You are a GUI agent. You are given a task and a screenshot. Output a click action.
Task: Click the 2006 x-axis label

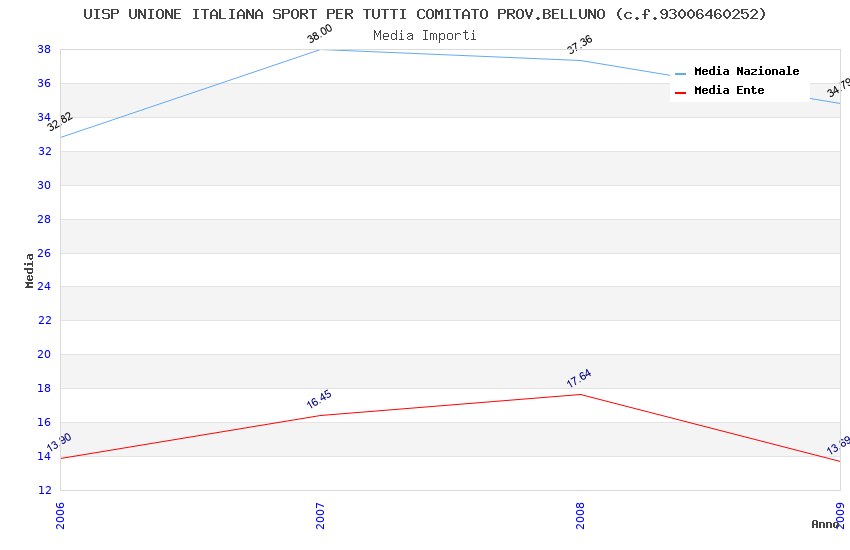click(60, 515)
